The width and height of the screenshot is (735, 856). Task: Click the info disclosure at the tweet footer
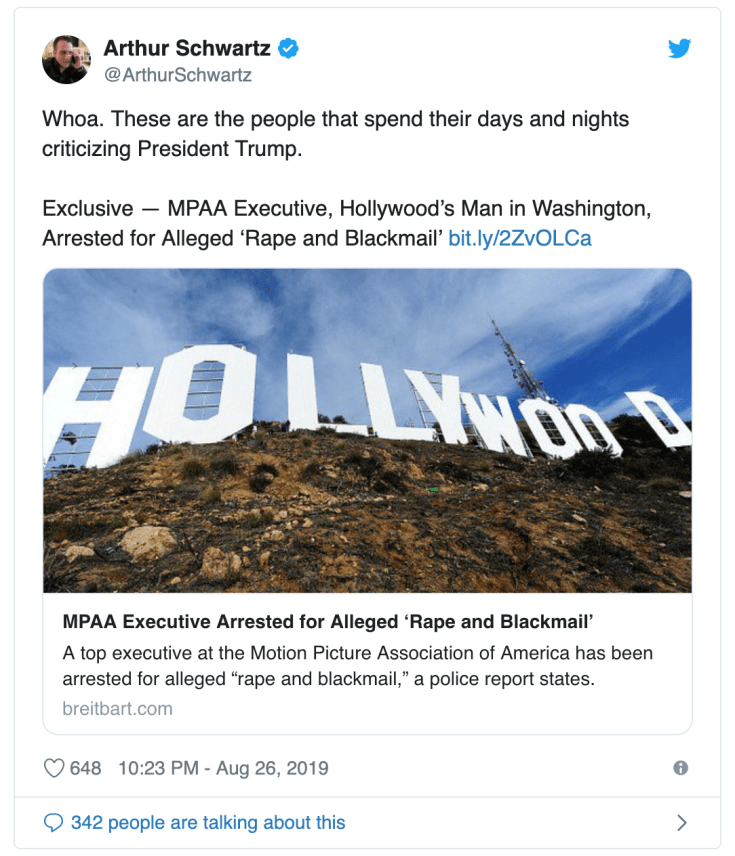click(x=683, y=767)
